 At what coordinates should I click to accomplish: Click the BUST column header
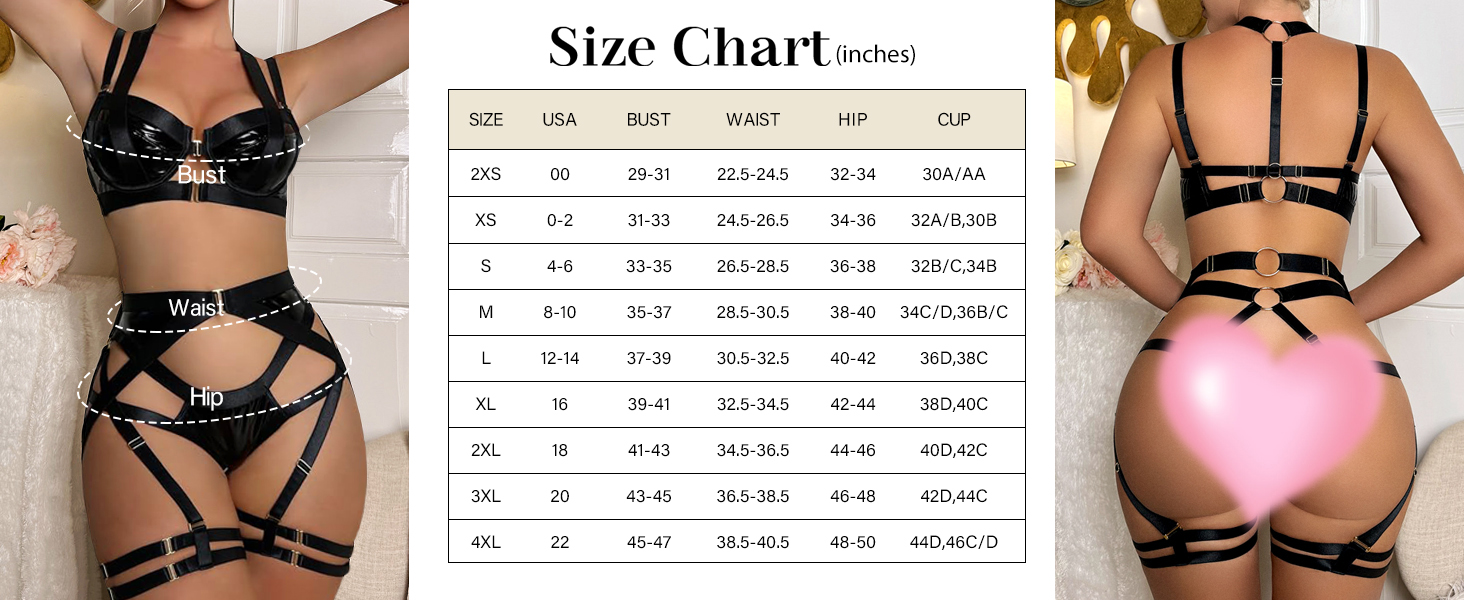click(x=648, y=120)
